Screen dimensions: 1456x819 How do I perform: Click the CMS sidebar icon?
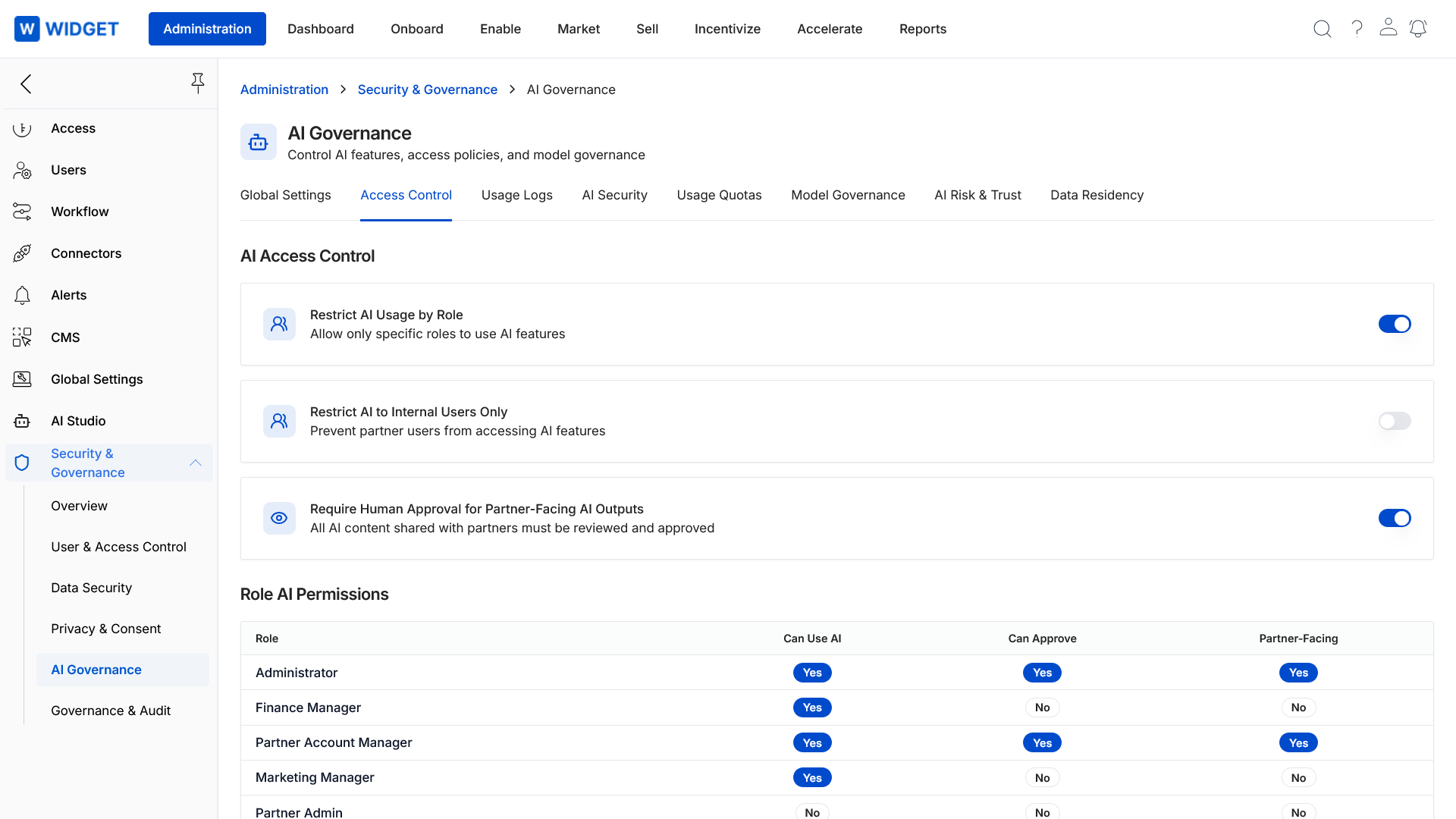(22, 337)
